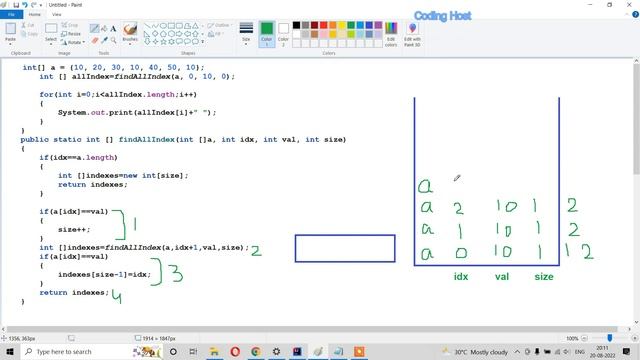Image resolution: width=640 pixels, height=360 pixels.
Task: Open the File menu
Action: coord(11,14)
